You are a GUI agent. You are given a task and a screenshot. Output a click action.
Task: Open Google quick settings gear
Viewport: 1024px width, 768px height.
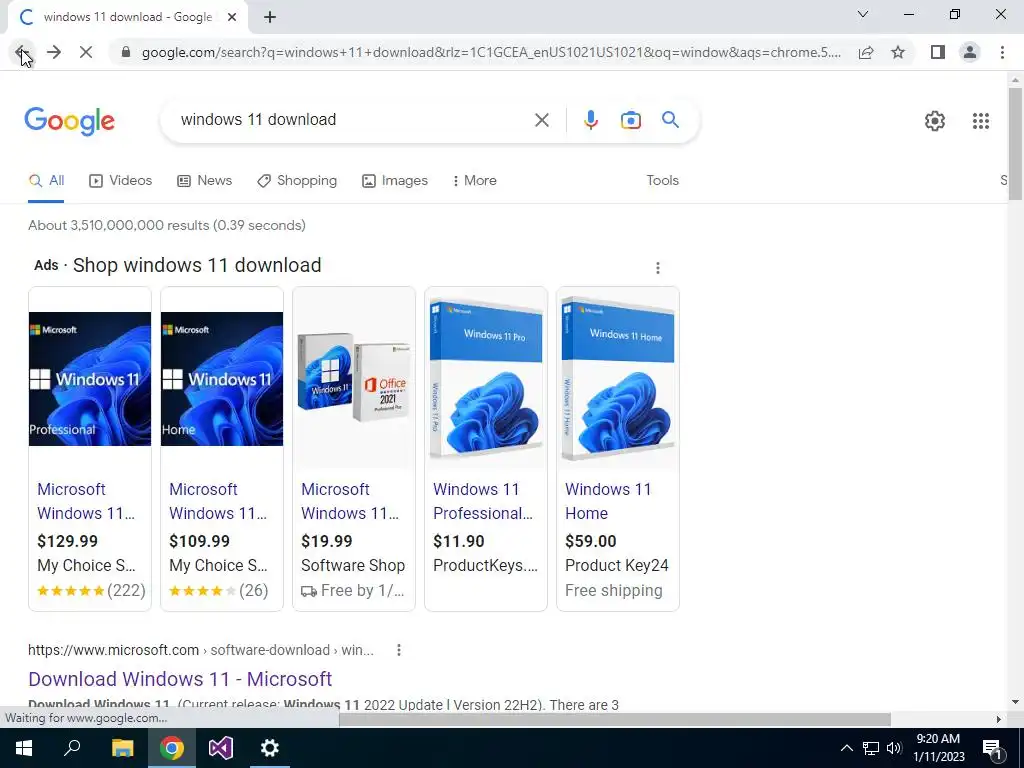(935, 121)
